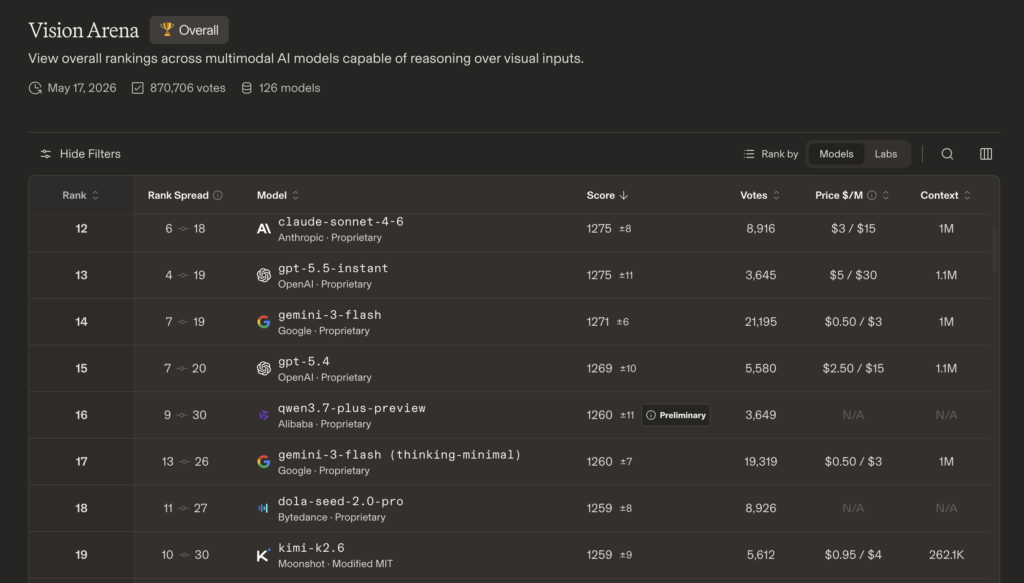The image size is (1024, 583).
Task: Click Google logo beside gemini-3-flash (thinking-minimal)
Action: (x=264, y=462)
